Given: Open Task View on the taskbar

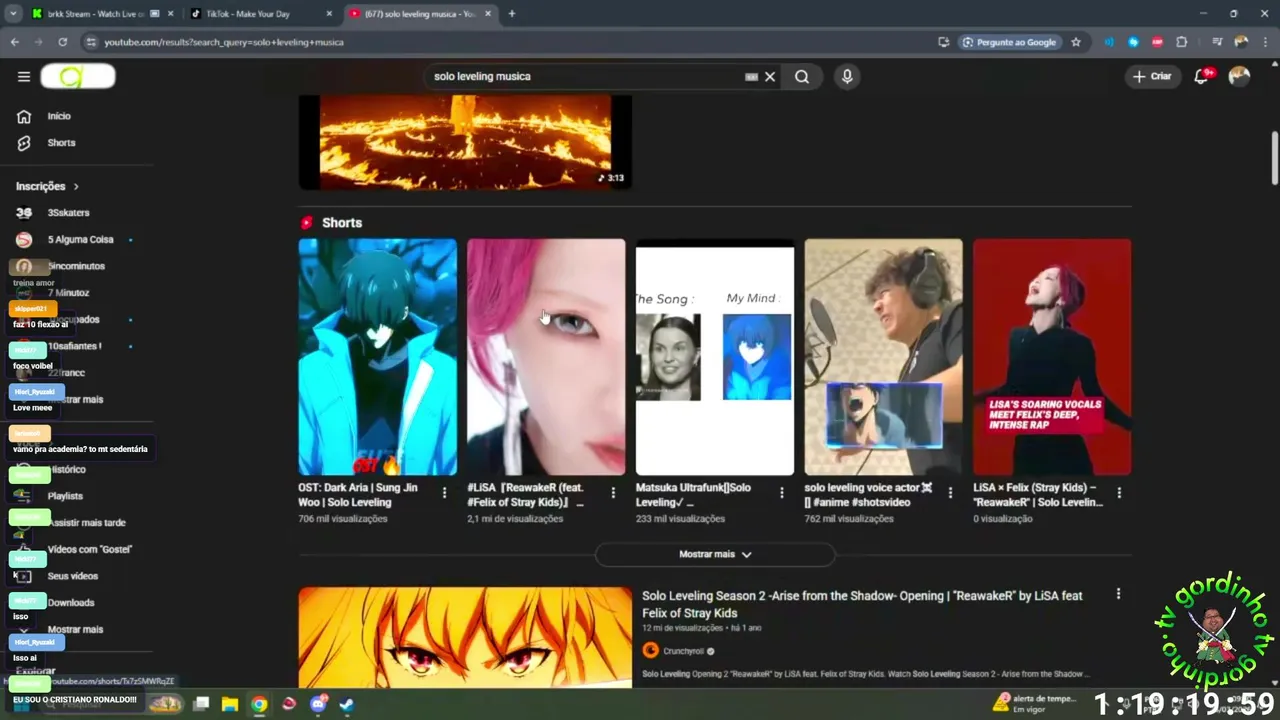Looking at the screenshot, I should (201, 704).
